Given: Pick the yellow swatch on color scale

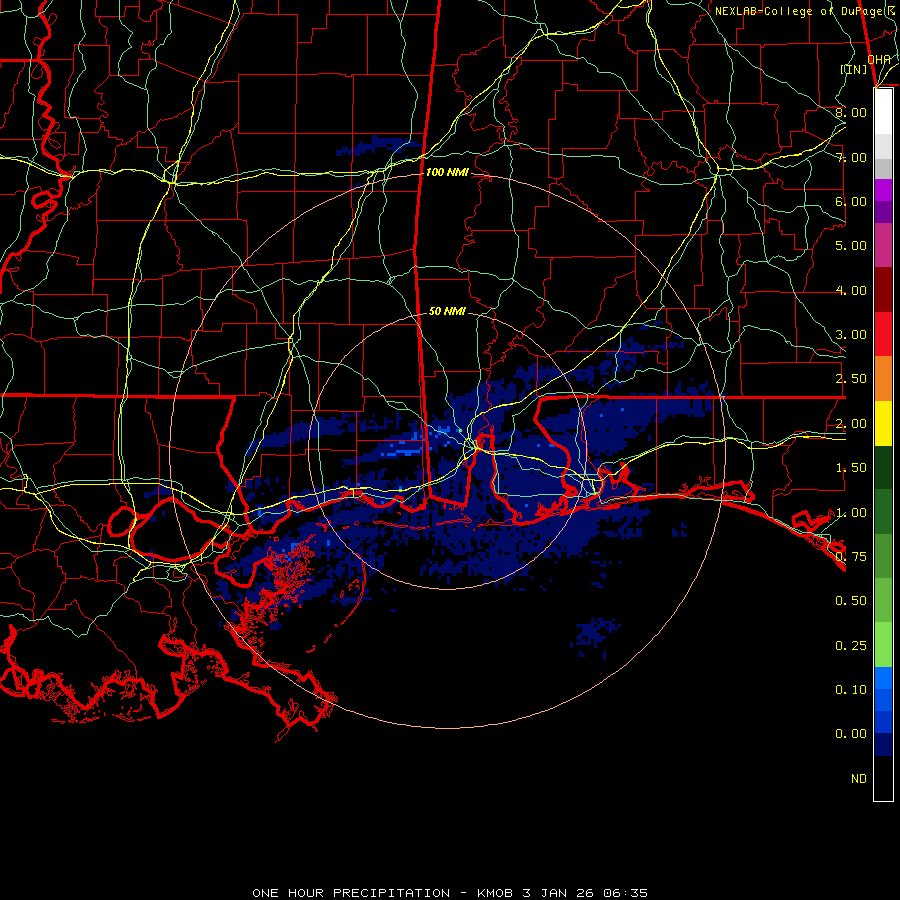Looking at the screenshot, I should (883, 423).
